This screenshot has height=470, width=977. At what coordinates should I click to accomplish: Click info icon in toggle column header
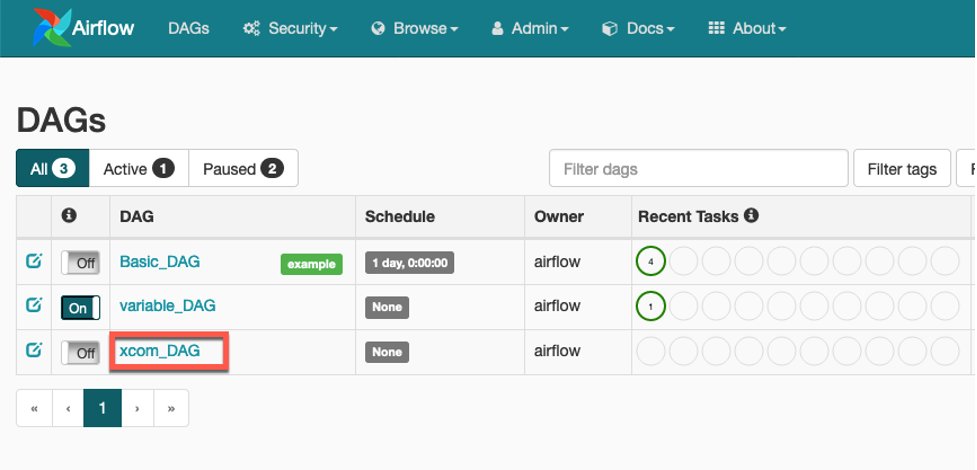[x=70, y=216]
